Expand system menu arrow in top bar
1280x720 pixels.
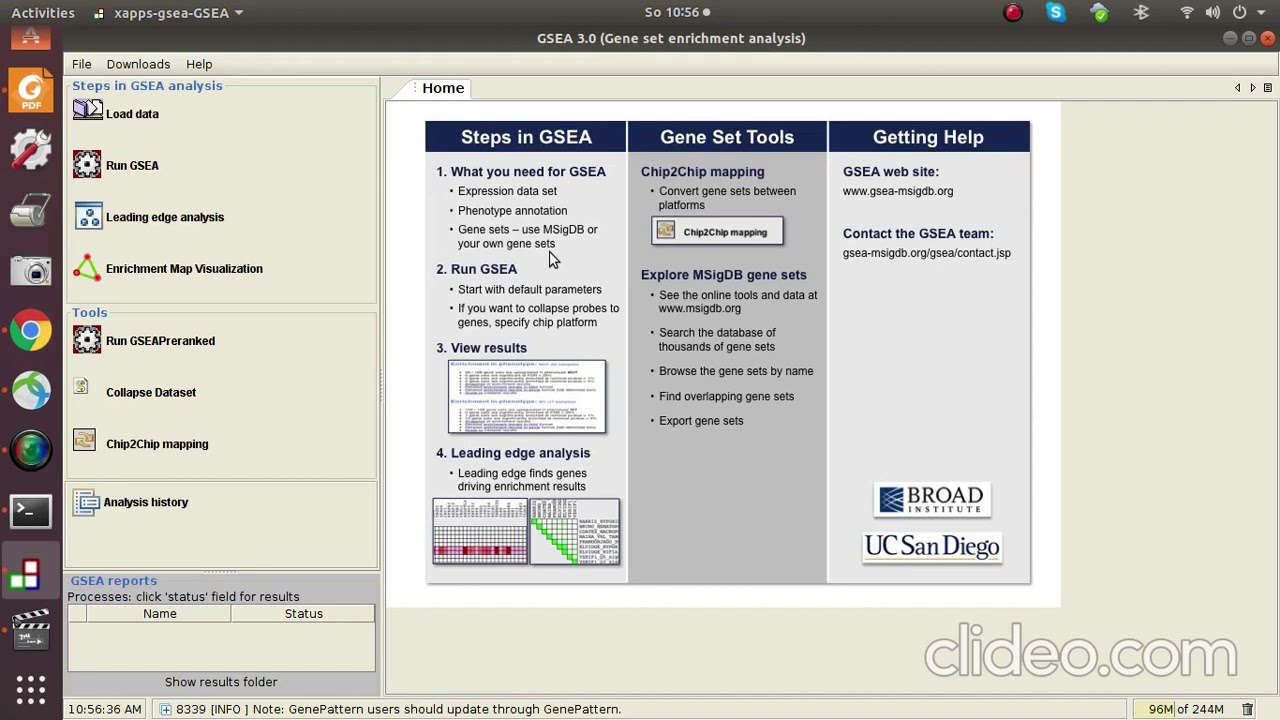[1260, 12]
